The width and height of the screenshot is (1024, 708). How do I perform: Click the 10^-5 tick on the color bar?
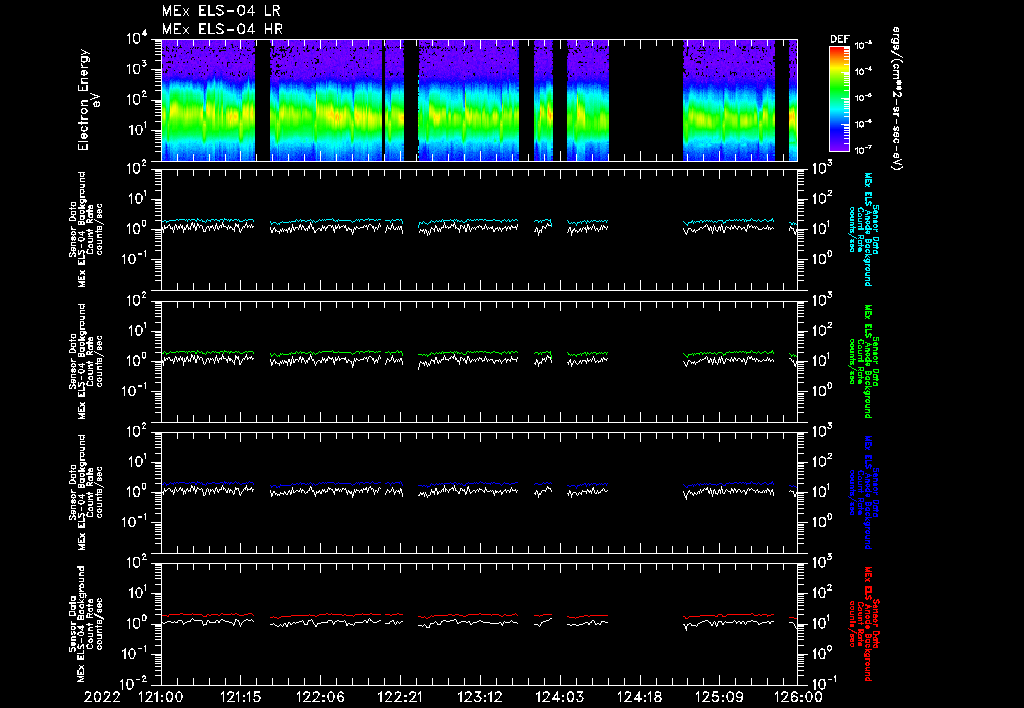[863, 97]
